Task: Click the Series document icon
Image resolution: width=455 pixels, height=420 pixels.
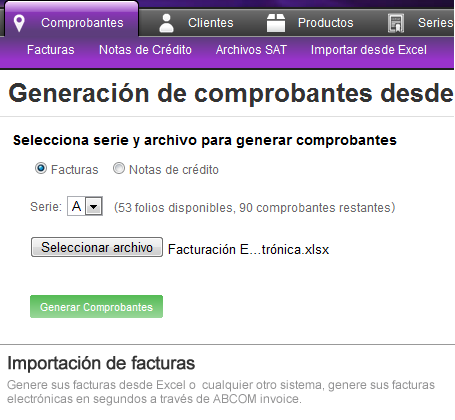Action: (x=396, y=23)
